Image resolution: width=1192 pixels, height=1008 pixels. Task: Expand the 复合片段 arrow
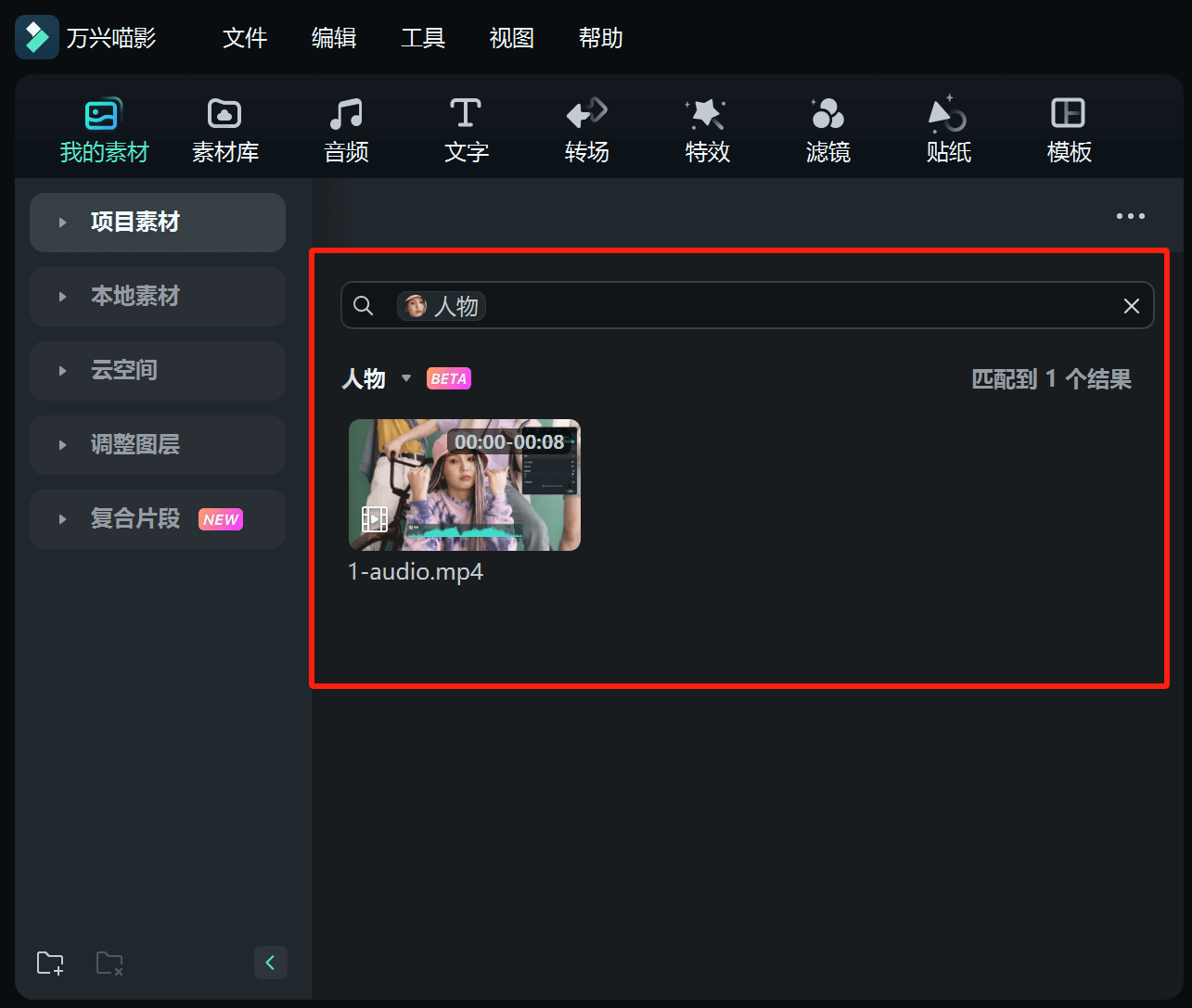pos(63,519)
